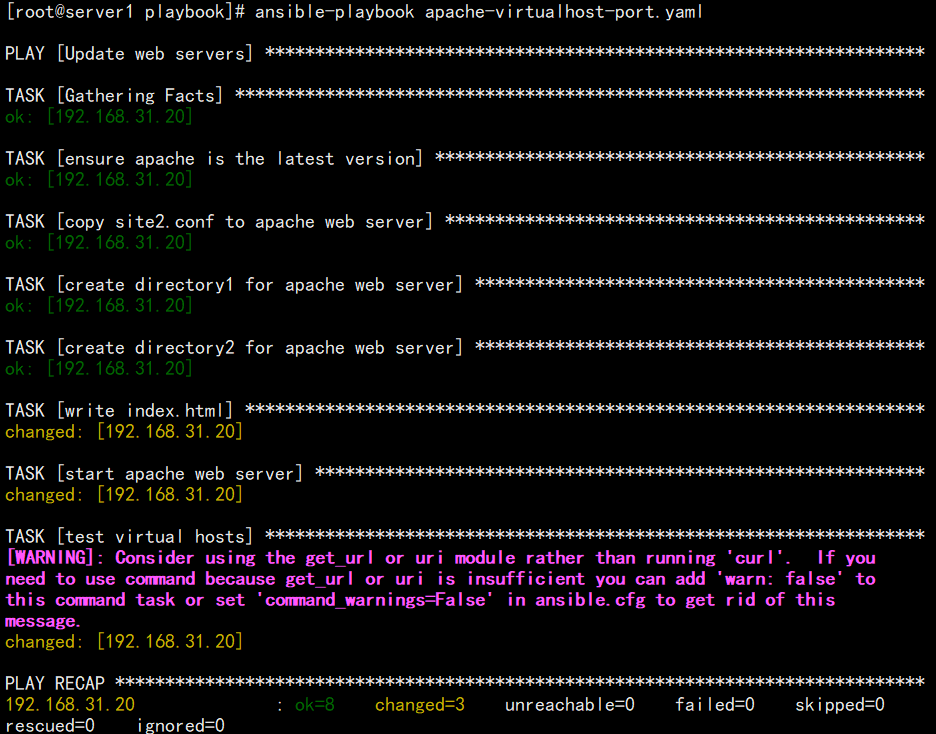Click host 192.168.31.20 in the recap line
This screenshot has width=936, height=734.
70,705
